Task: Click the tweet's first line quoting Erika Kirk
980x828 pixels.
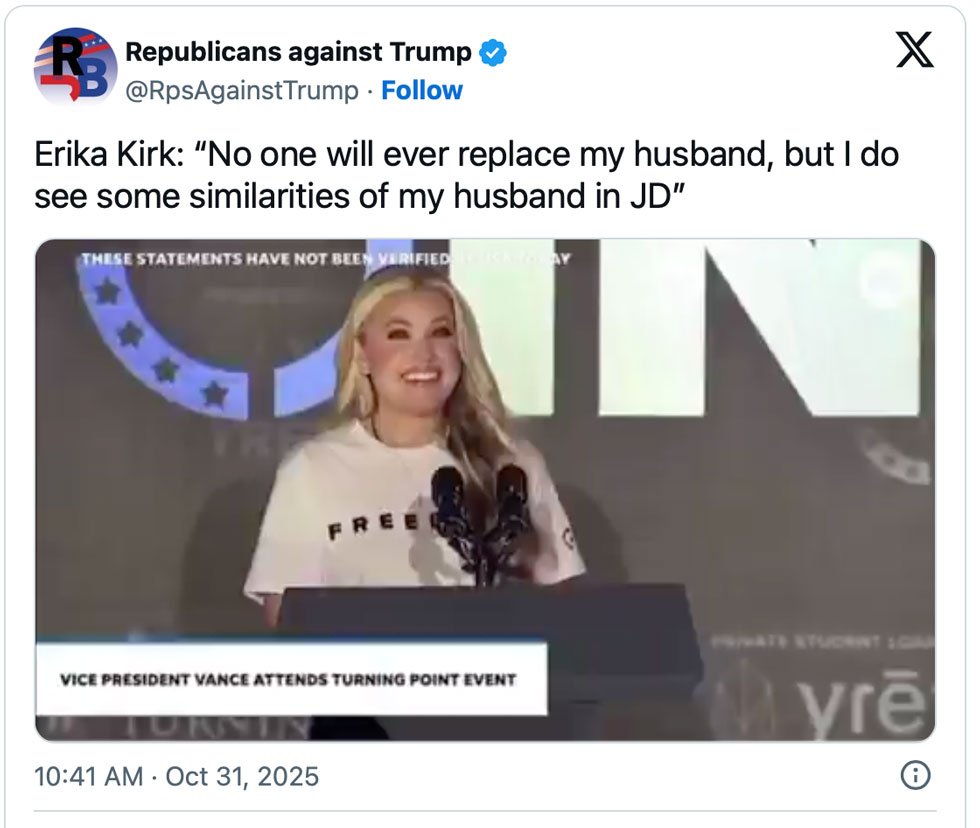Action: (x=466, y=155)
